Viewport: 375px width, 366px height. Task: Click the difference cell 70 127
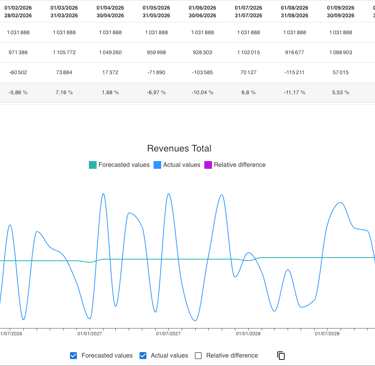coord(248,72)
